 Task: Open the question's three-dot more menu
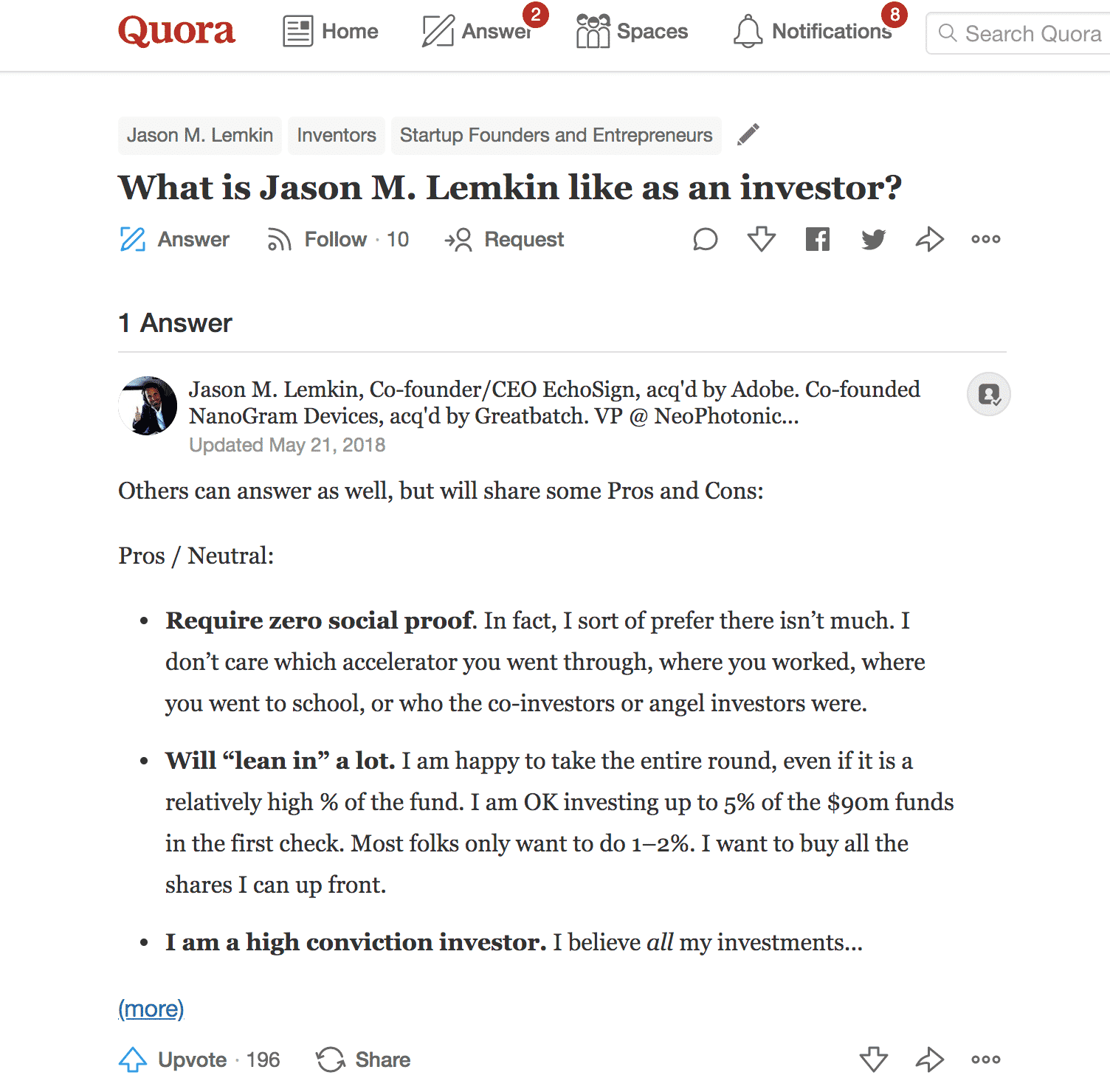[985, 240]
